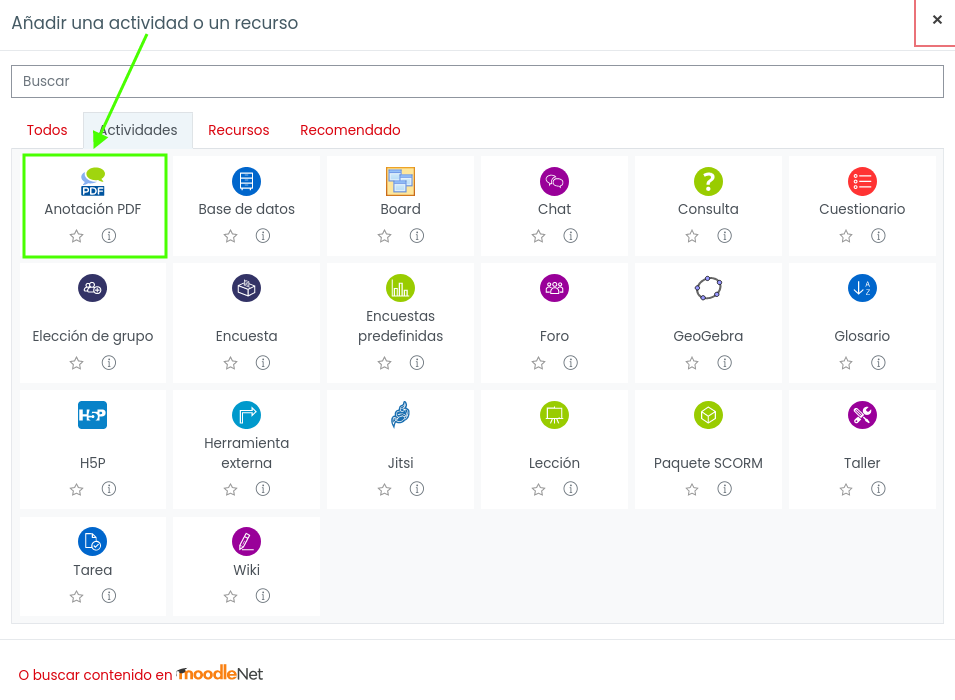Viewport: 955px width, 700px height.
Task: Open the Actividades tab
Action: click(x=138, y=130)
